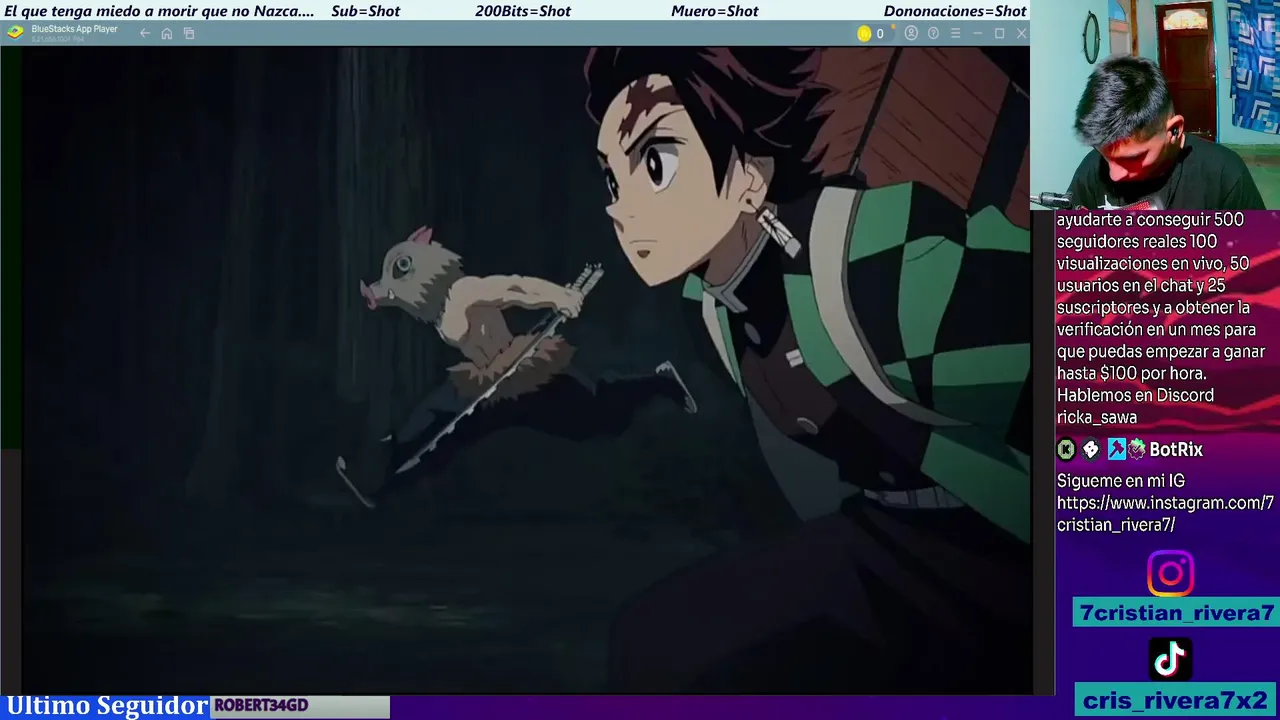Click the TikTok logo in overlay
Viewport: 1280px width, 720px height.
(1170, 660)
